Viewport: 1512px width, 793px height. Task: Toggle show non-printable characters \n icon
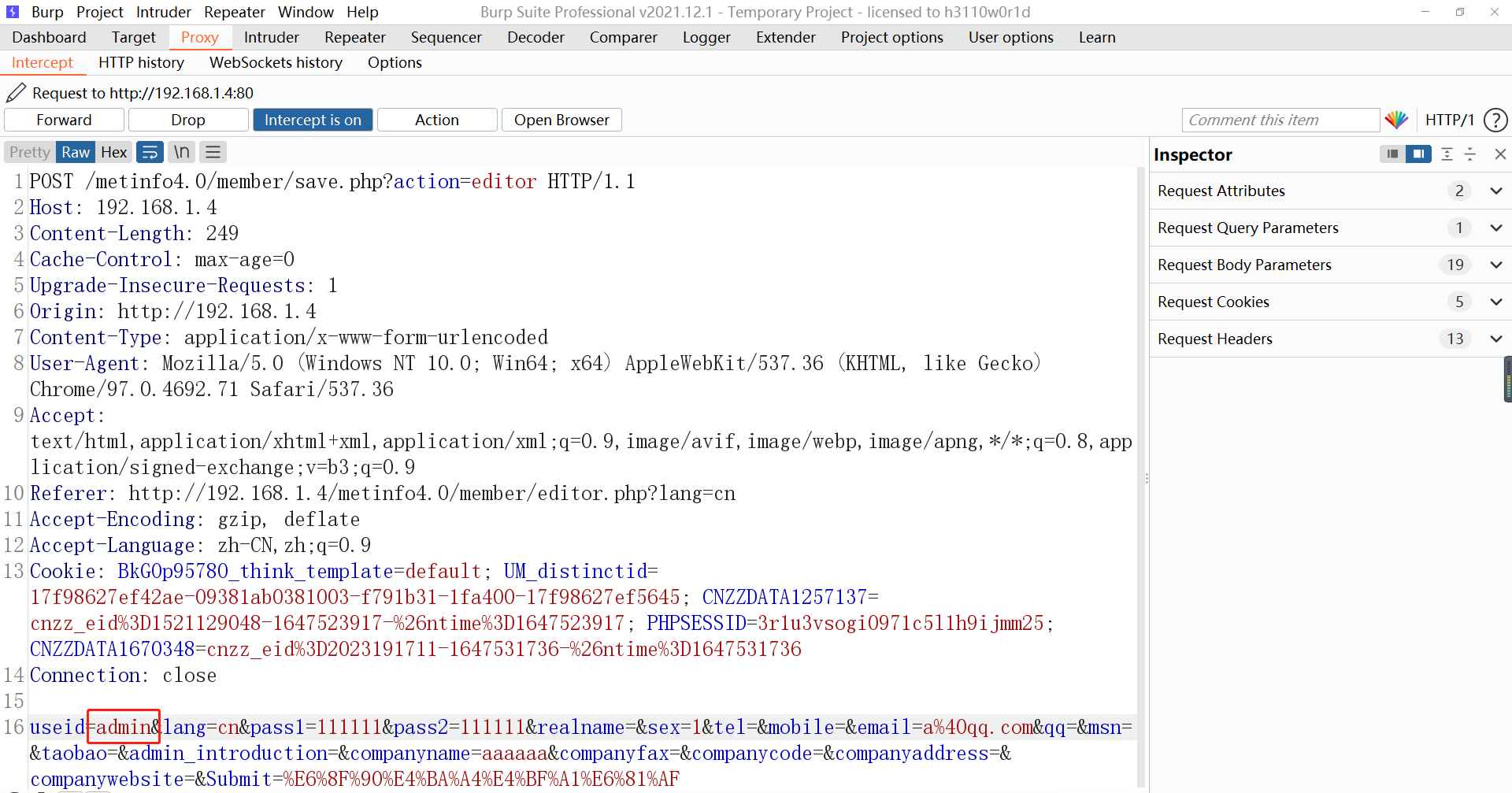182,152
